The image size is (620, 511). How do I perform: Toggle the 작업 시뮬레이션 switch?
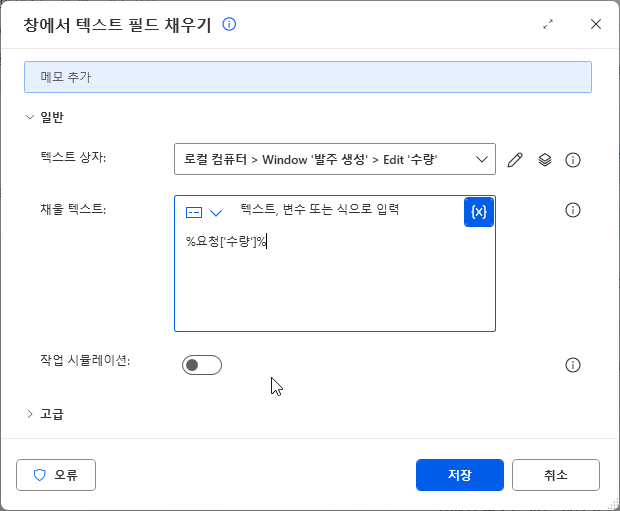tap(202, 365)
